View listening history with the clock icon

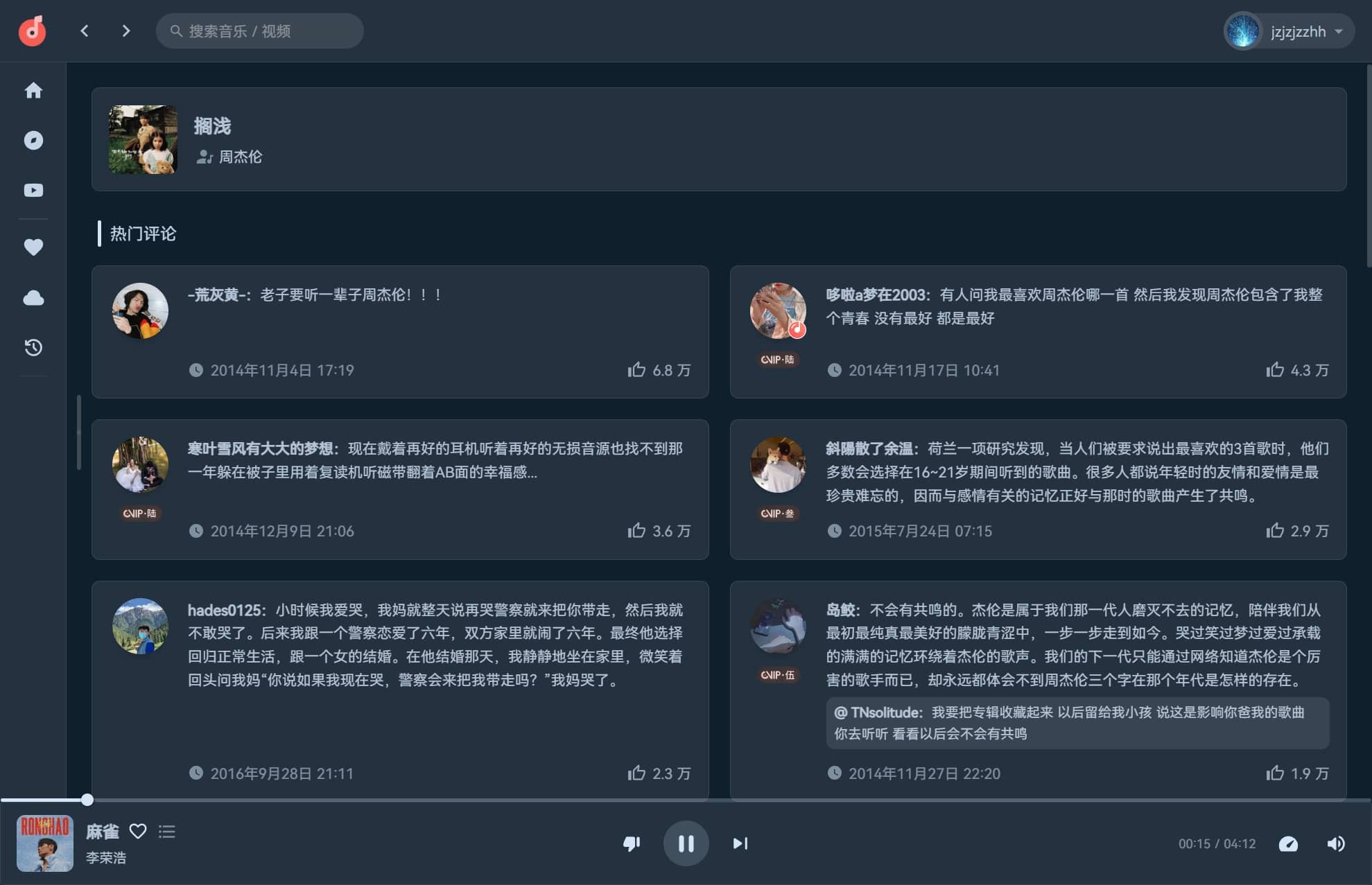pyautogui.click(x=33, y=348)
